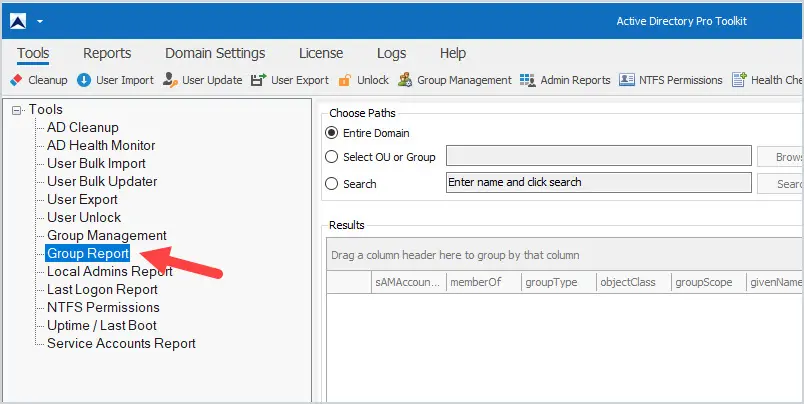The height and width of the screenshot is (404, 804).
Task: Open User Bulk Import tree item
Action: pyautogui.click(x=96, y=163)
